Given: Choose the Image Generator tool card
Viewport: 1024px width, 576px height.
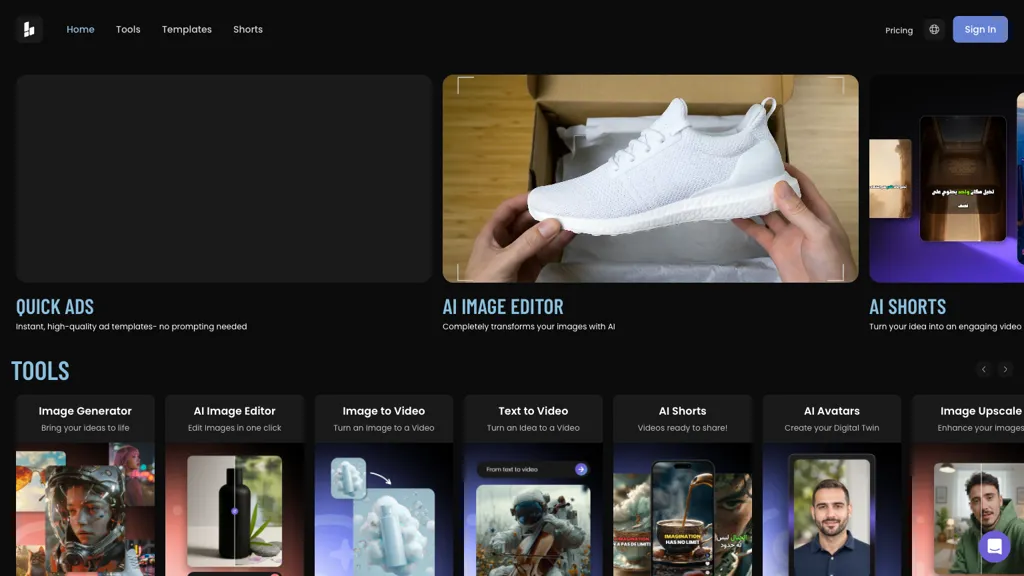Looking at the screenshot, I should [x=85, y=485].
